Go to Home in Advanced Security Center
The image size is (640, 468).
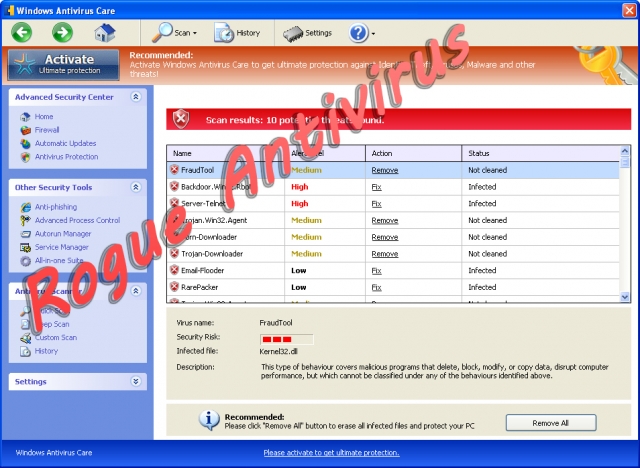tap(44, 117)
